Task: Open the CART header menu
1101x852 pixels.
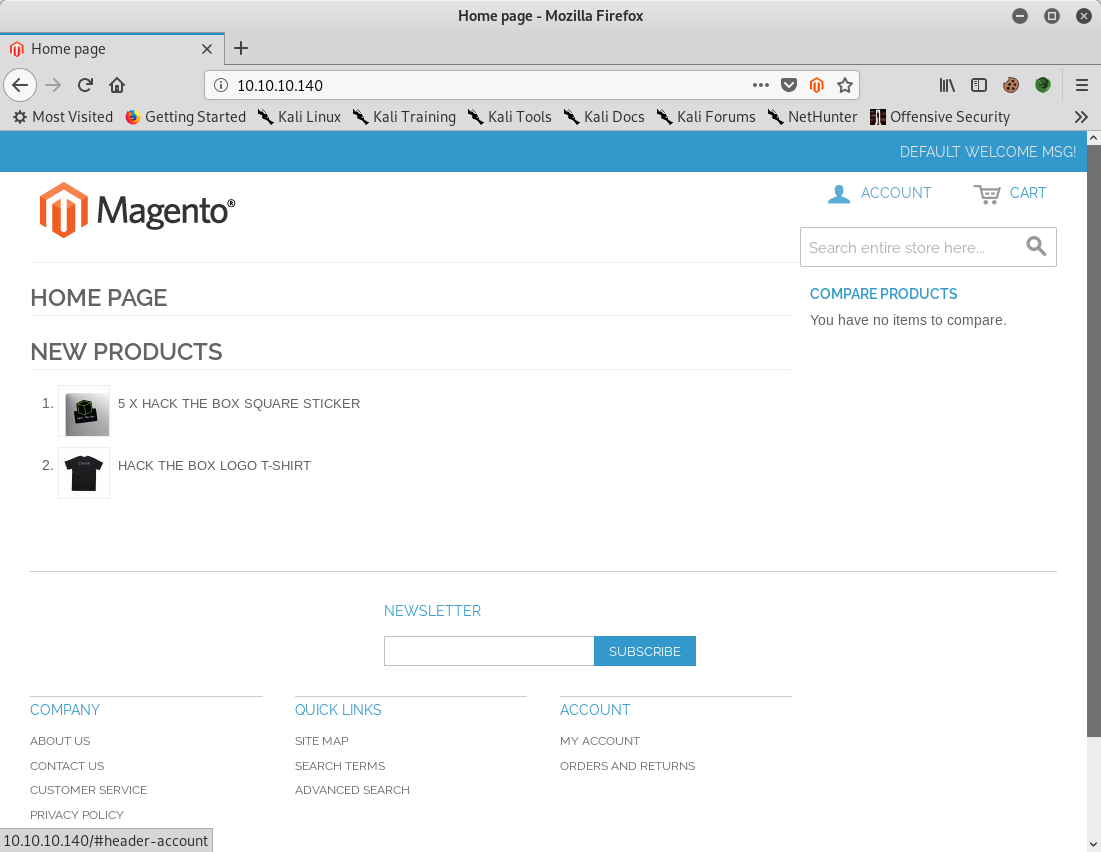Action: pyautogui.click(x=1010, y=193)
